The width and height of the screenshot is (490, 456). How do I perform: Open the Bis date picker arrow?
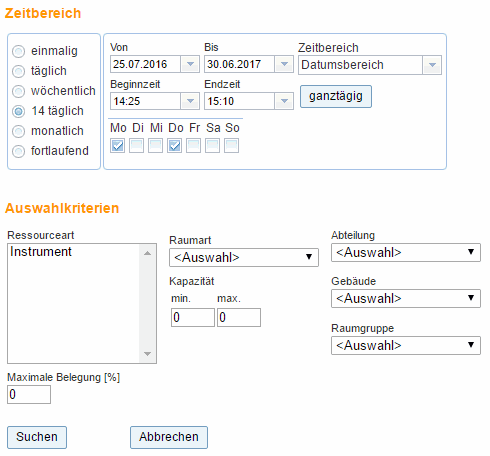[284, 64]
